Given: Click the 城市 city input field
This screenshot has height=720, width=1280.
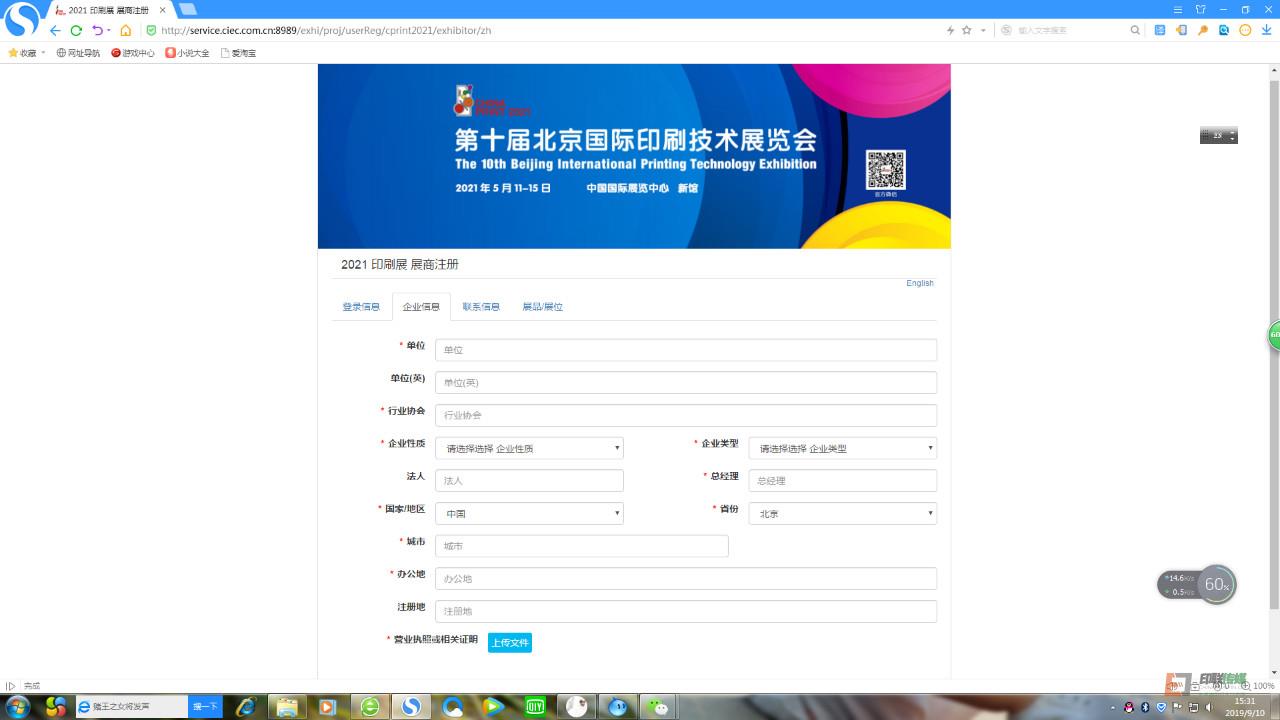Looking at the screenshot, I should pos(581,546).
